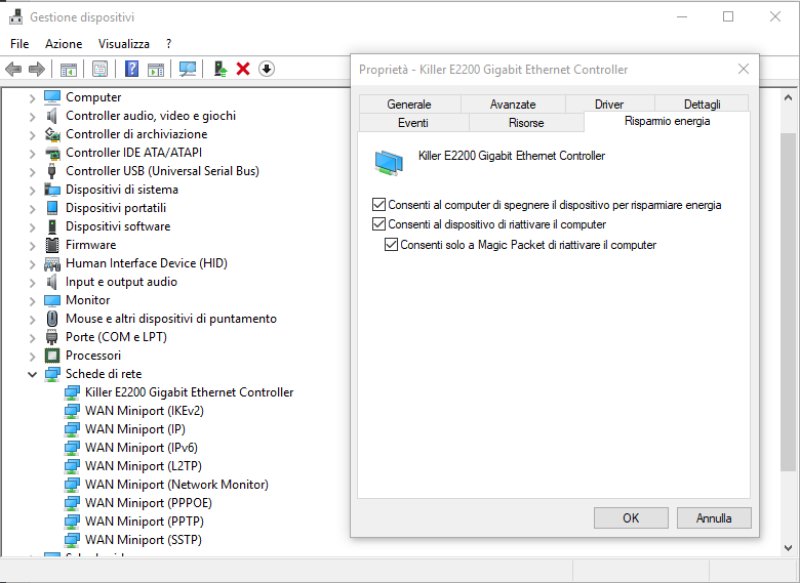Click the Firmware chip icon
The image size is (800, 583).
pos(52,245)
